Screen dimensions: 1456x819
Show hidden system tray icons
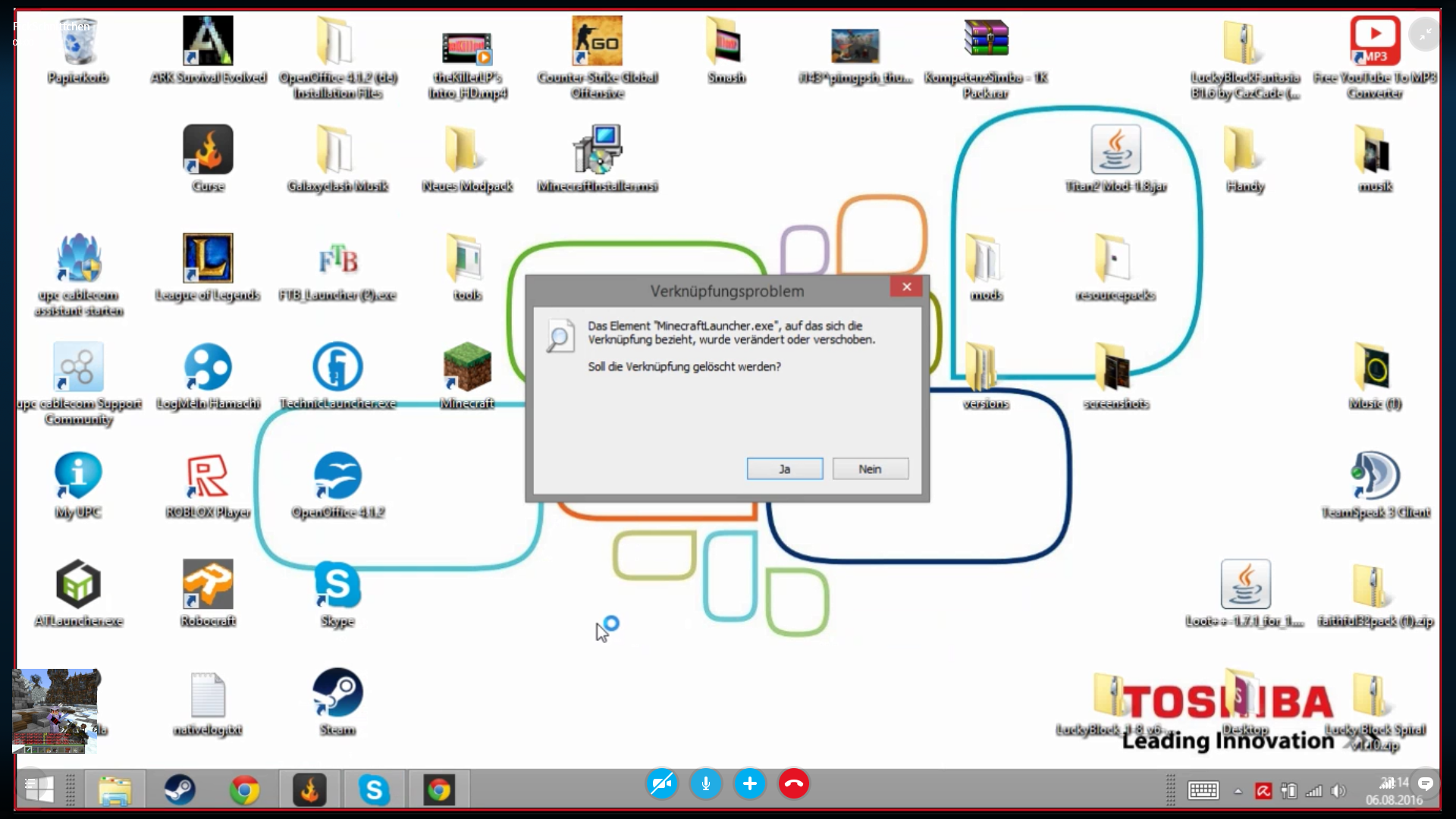(1238, 791)
